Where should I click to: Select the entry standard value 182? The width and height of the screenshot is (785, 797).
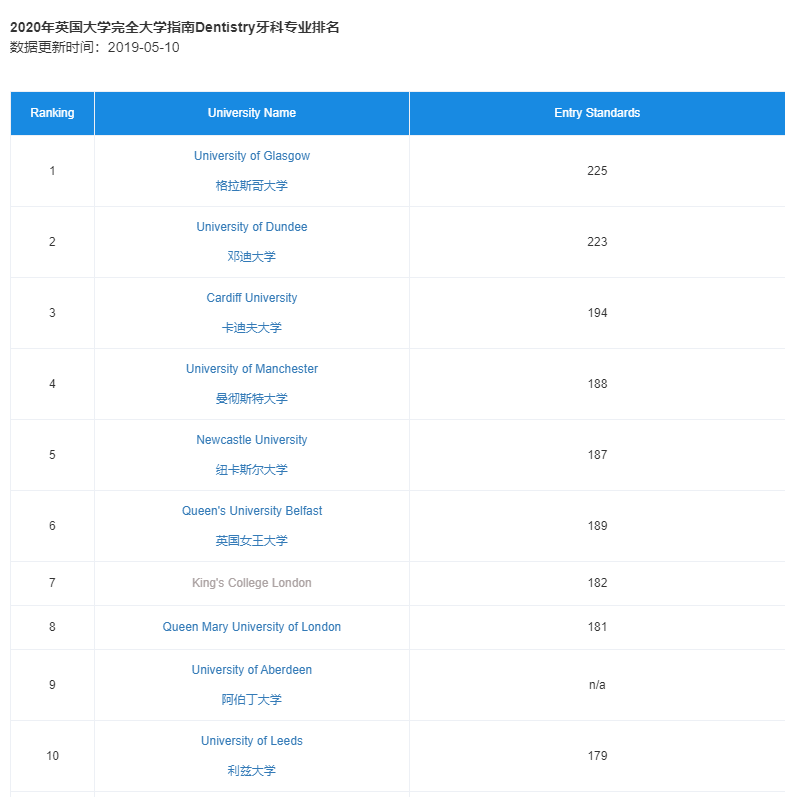coord(597,583)
